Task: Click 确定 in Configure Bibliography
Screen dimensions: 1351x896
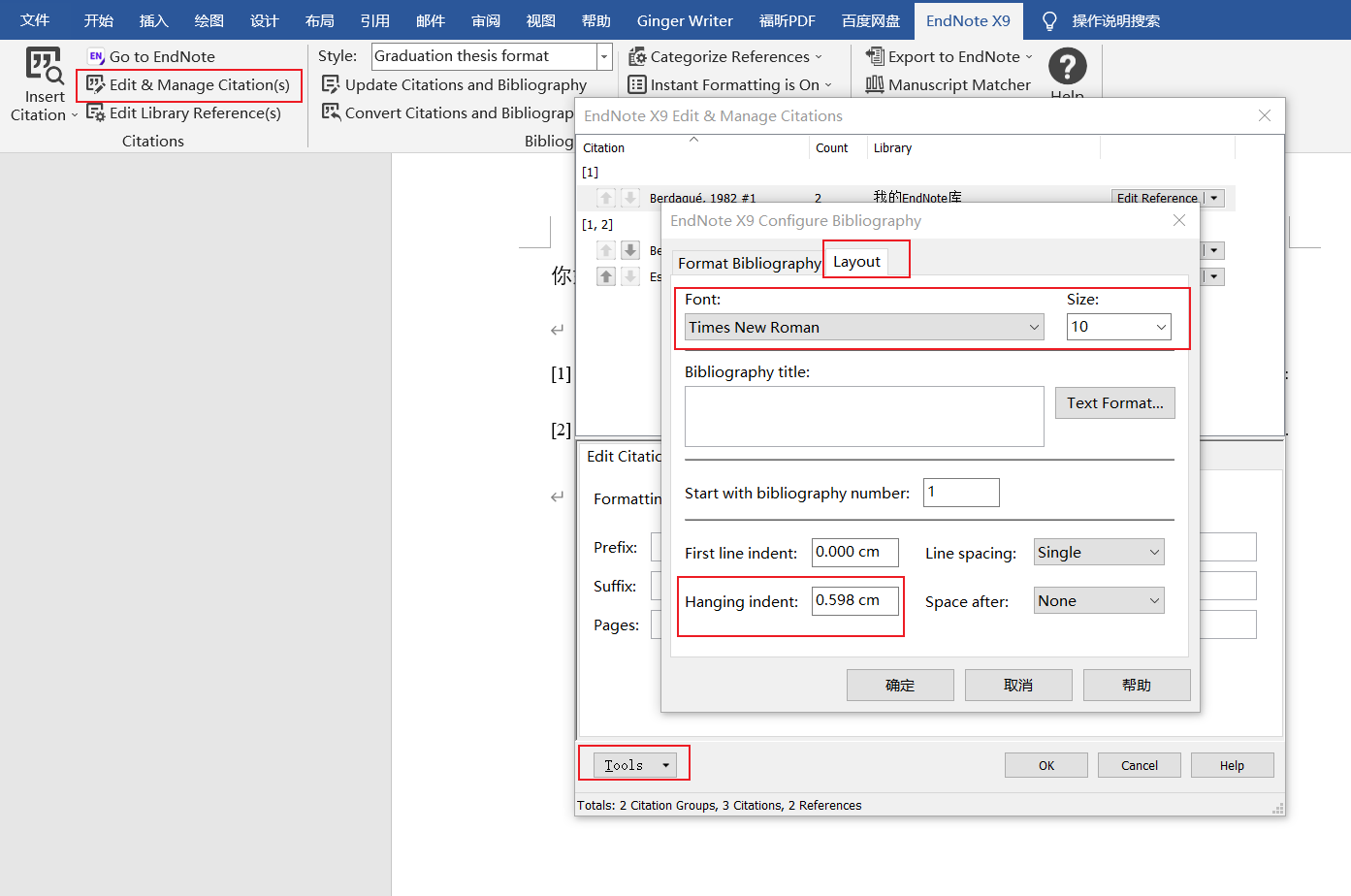Action: pyautogui.click(x=900, y=685)
